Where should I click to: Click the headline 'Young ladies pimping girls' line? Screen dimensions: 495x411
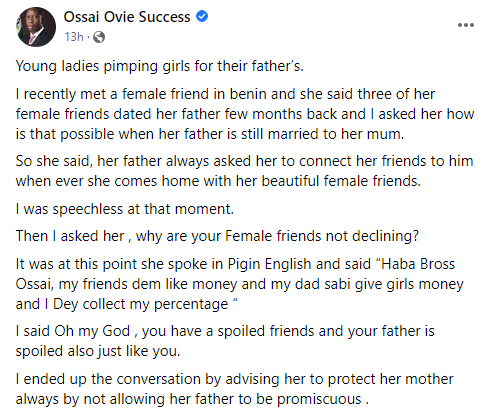coord(160,66)
